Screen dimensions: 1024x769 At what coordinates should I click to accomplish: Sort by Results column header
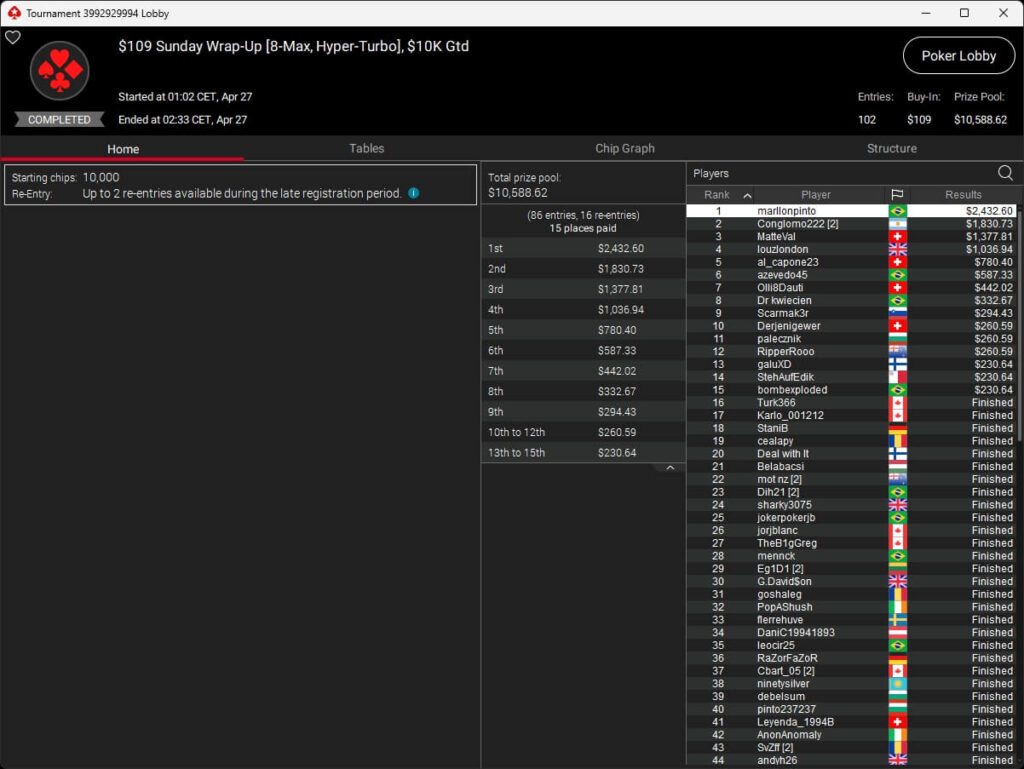[963, 195]
